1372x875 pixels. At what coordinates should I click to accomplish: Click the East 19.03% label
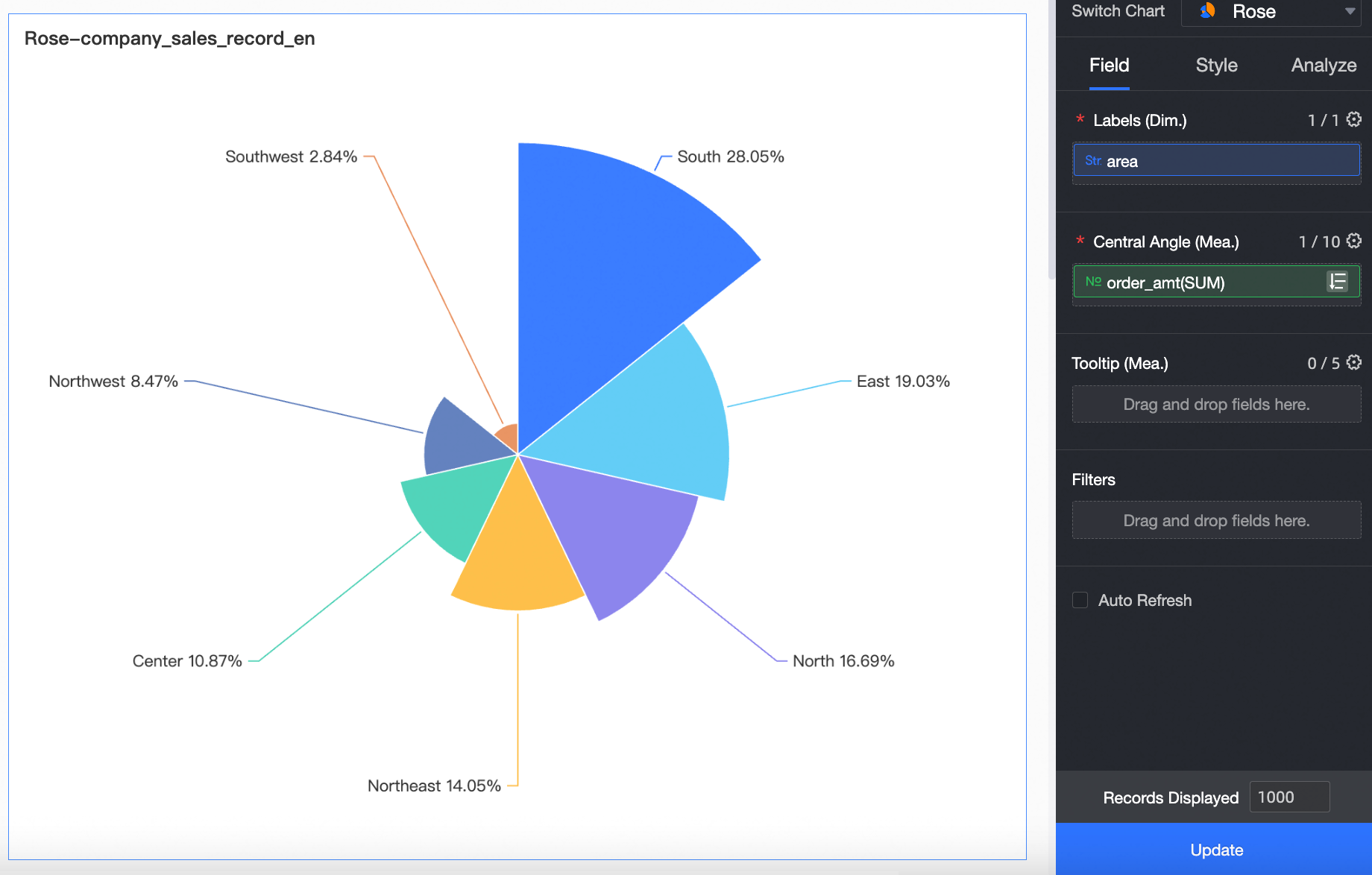pyautogui.click(x=903, y=381)
